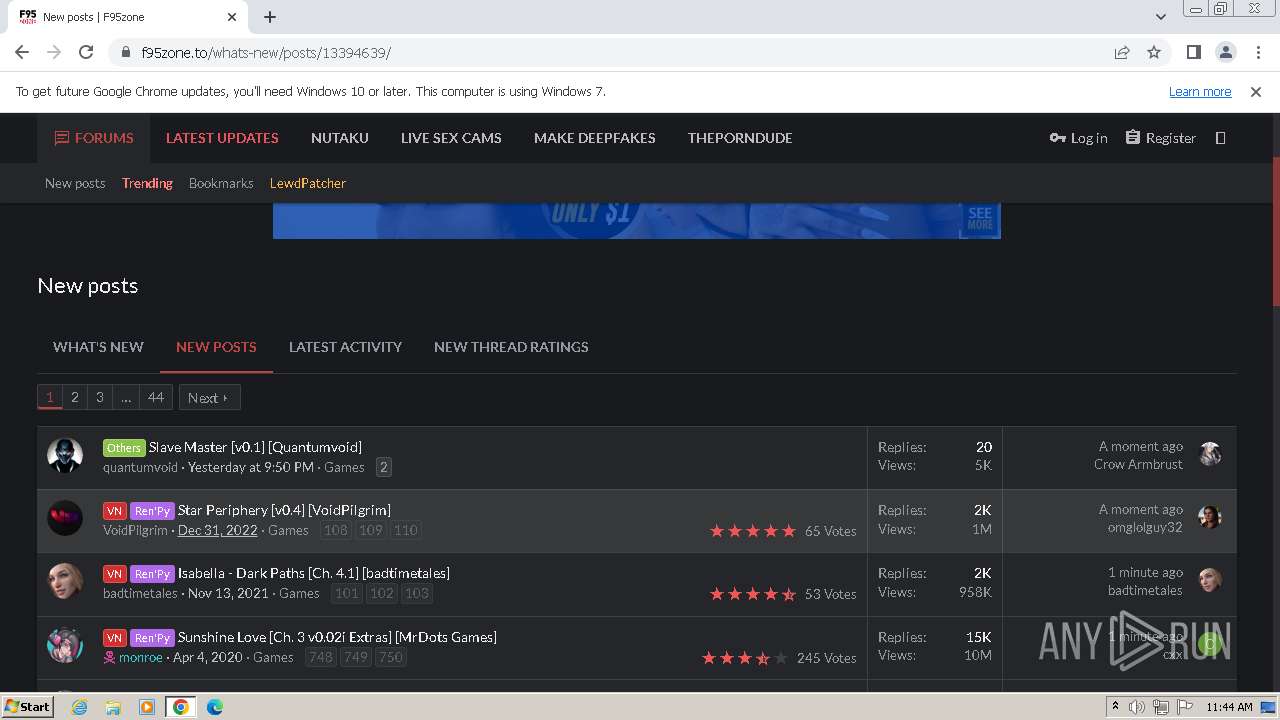Open the Trending sub-navigation link
Screen dimensions: 1280x720
147,183
